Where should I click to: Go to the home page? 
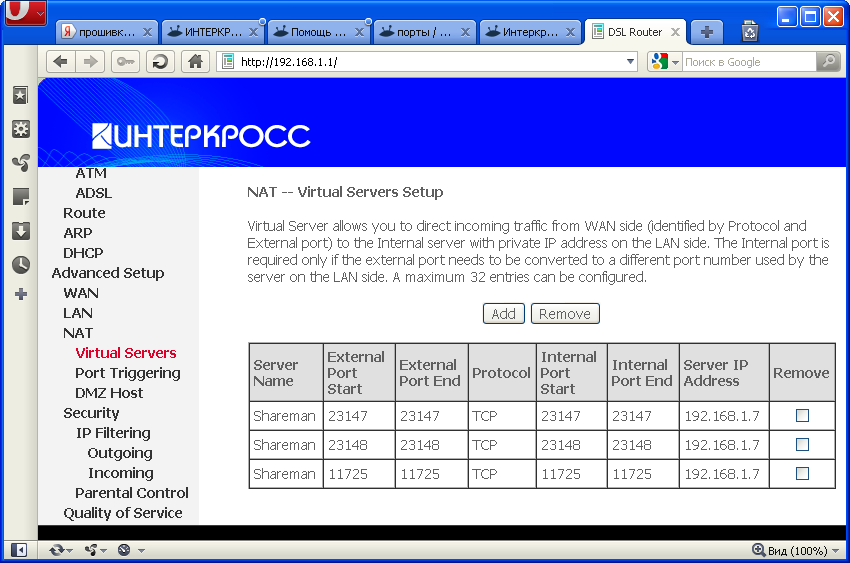[x=195, y=62]
